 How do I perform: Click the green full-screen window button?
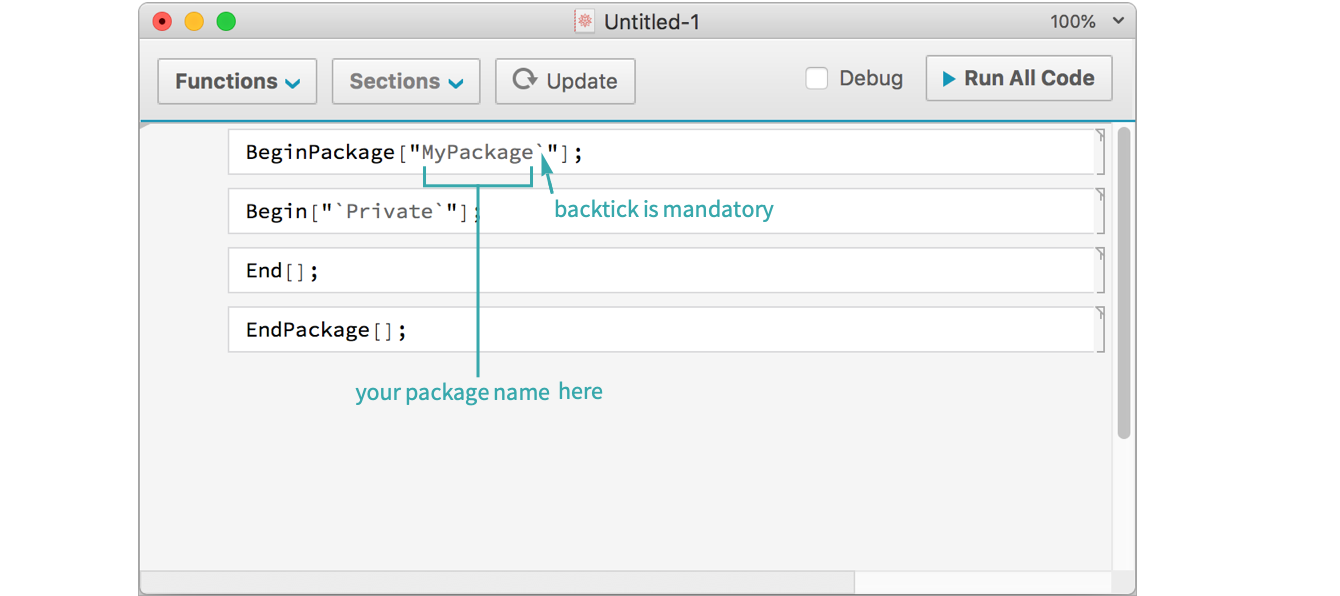tap(226, 21)
